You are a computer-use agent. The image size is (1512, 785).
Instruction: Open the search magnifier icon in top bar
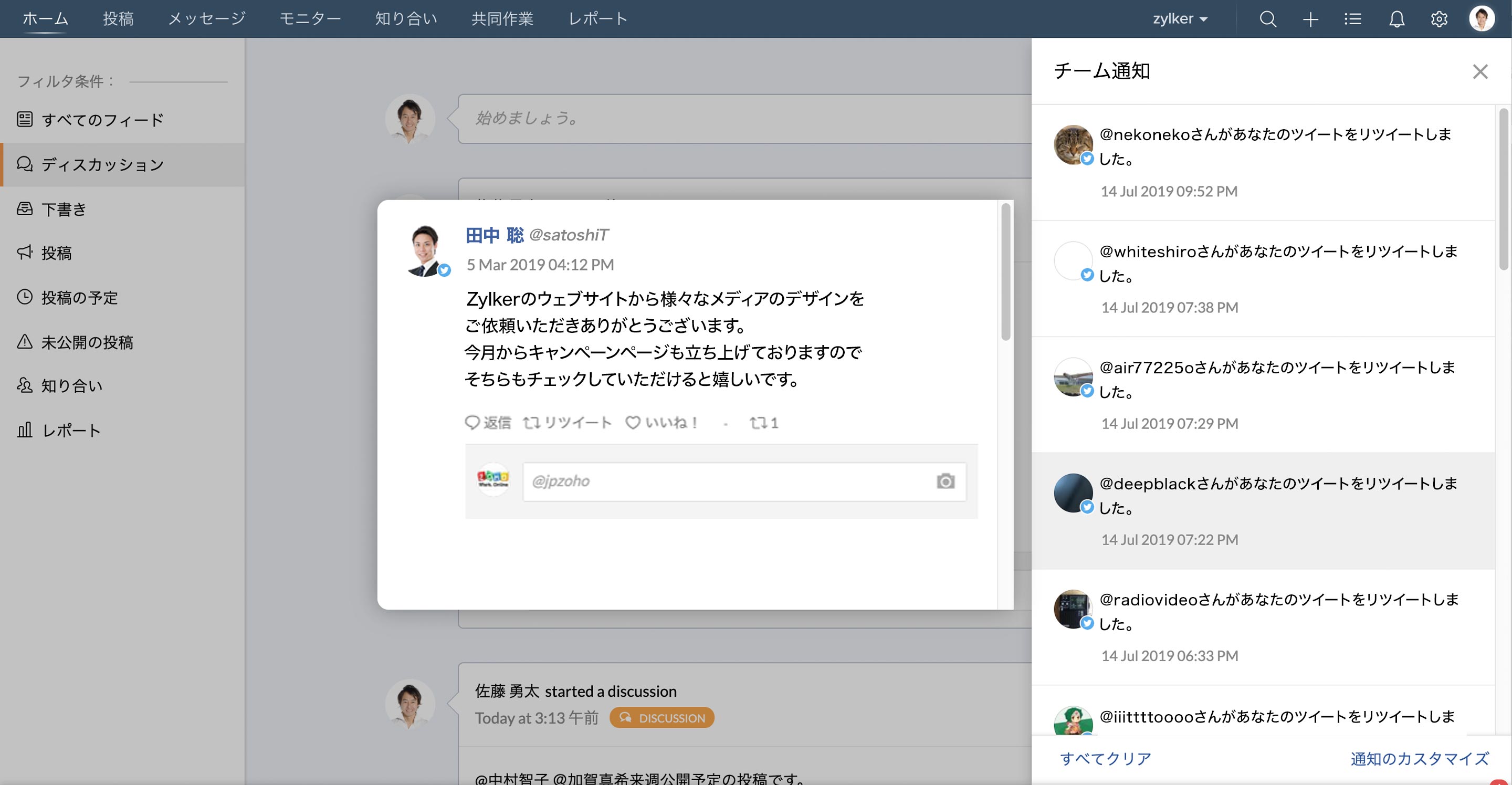[x=1268, y=19]
